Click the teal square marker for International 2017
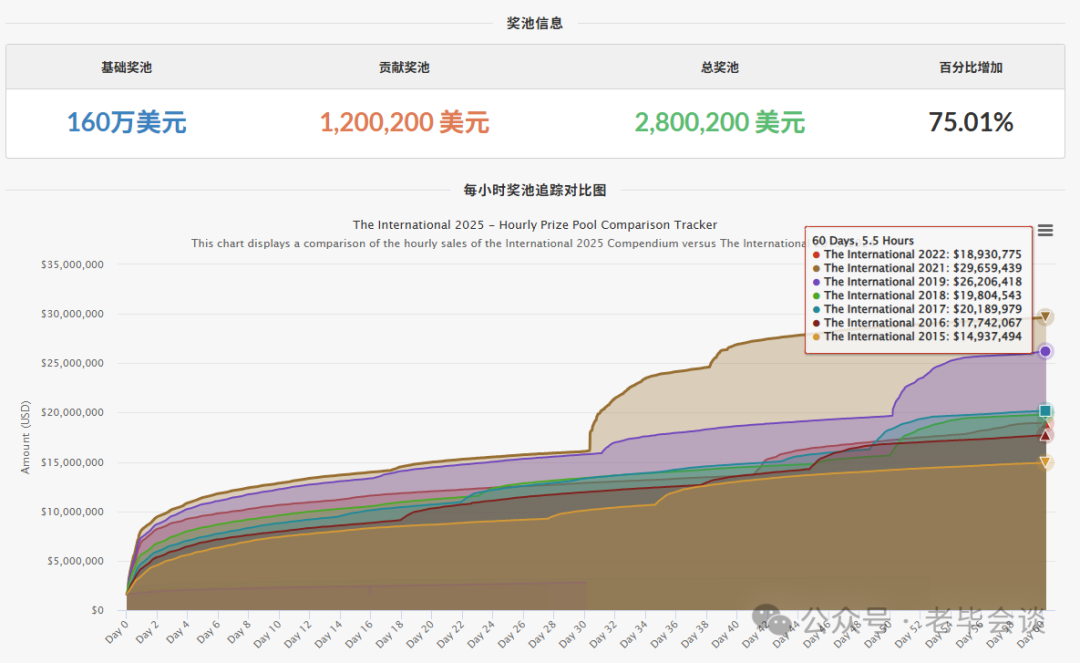This screenshot has height=663, width=1080. 1045,411
